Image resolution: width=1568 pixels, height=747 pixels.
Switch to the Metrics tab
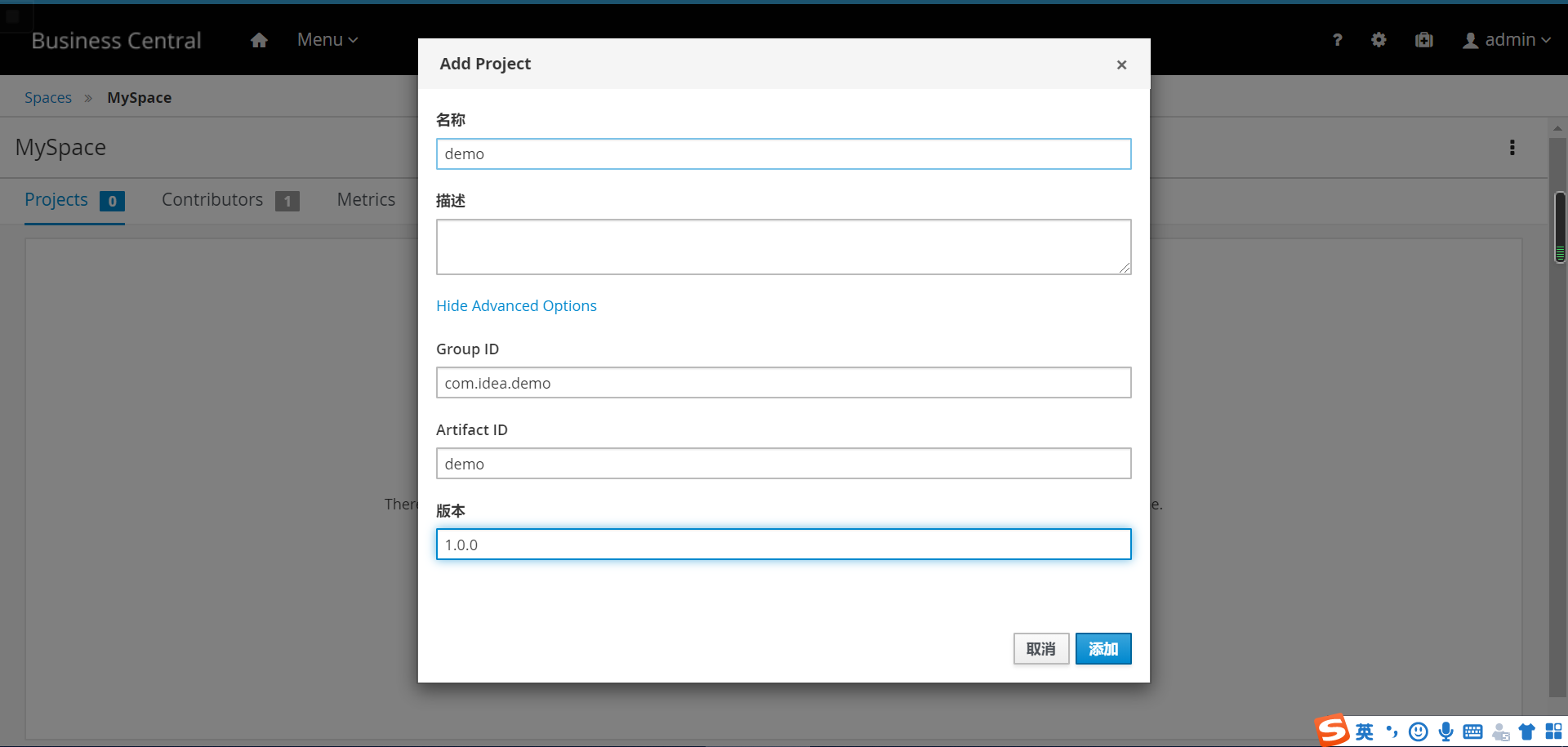pyautogui.click(x=366, y=200)
